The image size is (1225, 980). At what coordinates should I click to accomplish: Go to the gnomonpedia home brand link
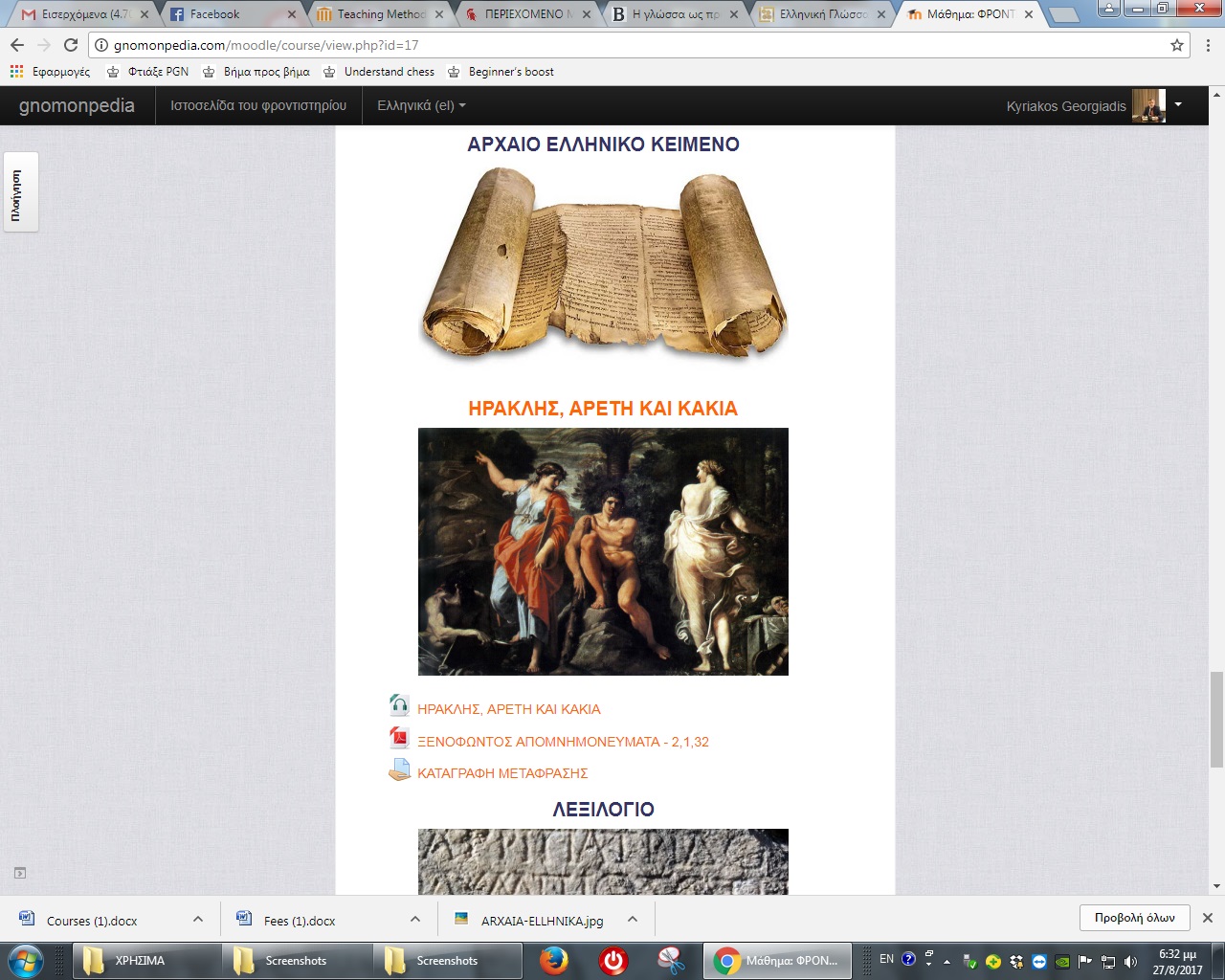tap(77, 105)
